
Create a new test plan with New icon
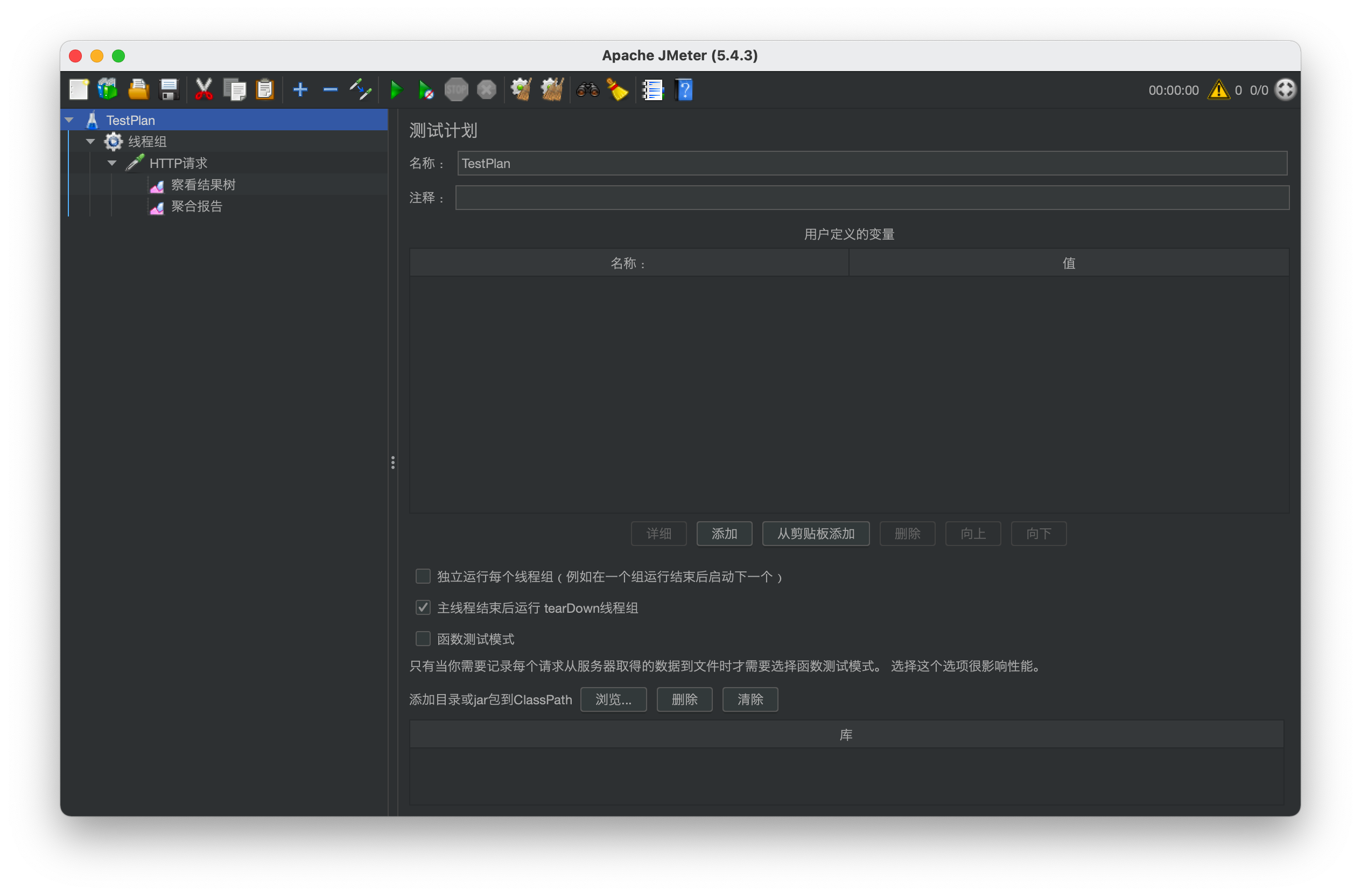coord(79,90)
